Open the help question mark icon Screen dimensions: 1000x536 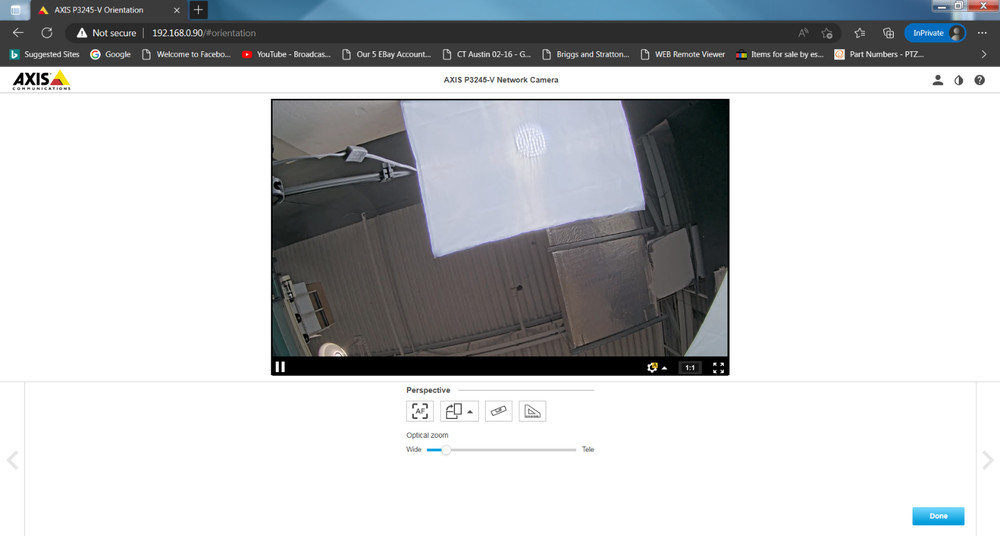tap(980, 80)
